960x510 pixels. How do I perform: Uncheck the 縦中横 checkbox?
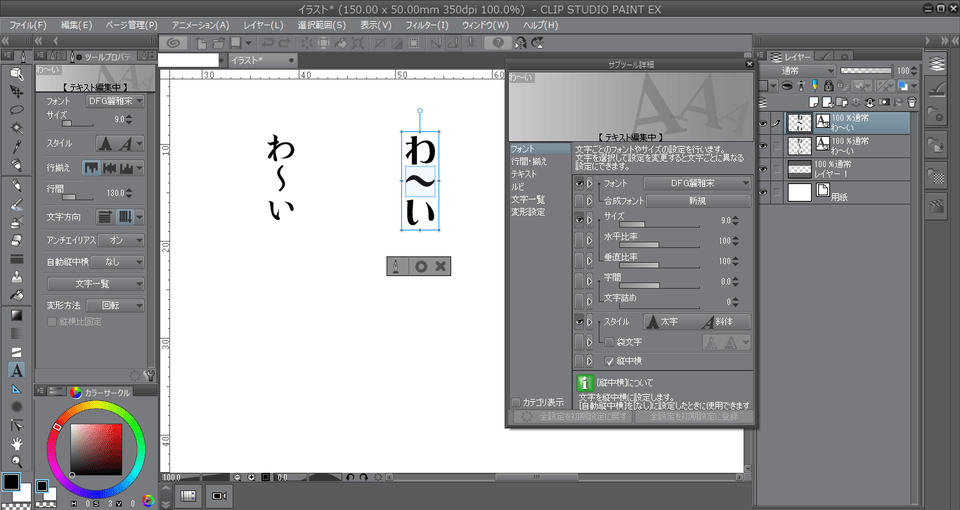610,361
